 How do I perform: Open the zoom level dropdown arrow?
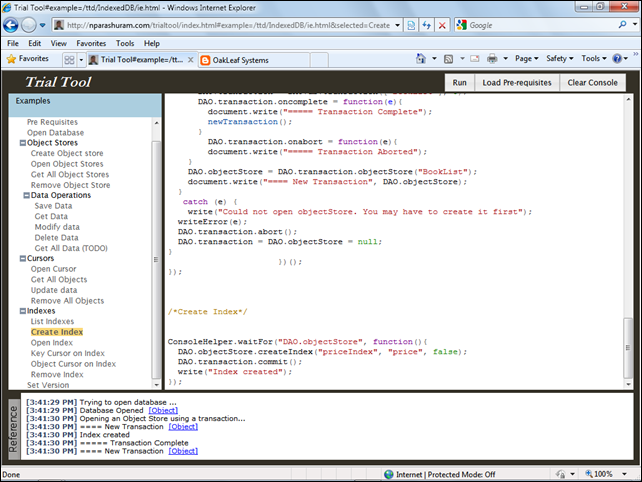[625, 474]
